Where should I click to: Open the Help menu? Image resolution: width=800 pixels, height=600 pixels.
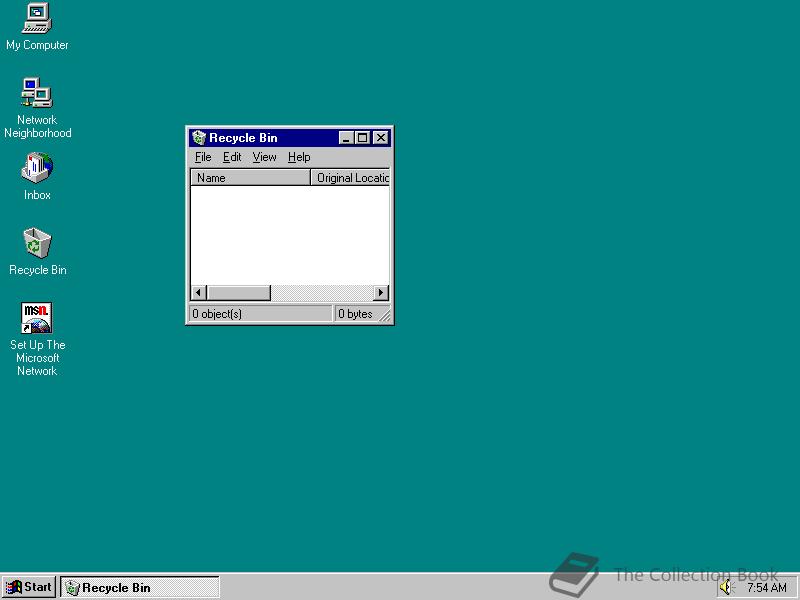click(x=299, y=157)
